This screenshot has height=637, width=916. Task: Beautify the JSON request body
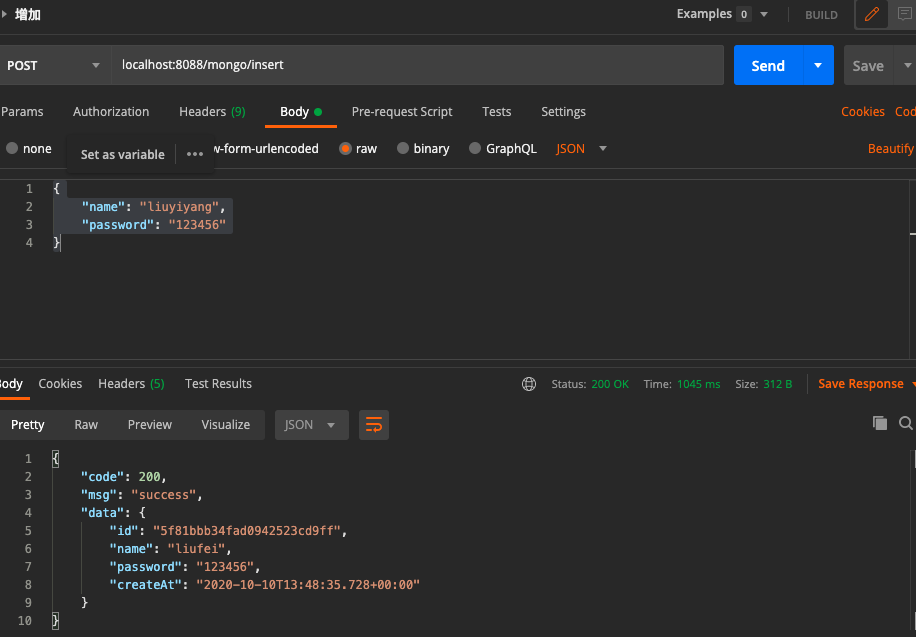890,148
